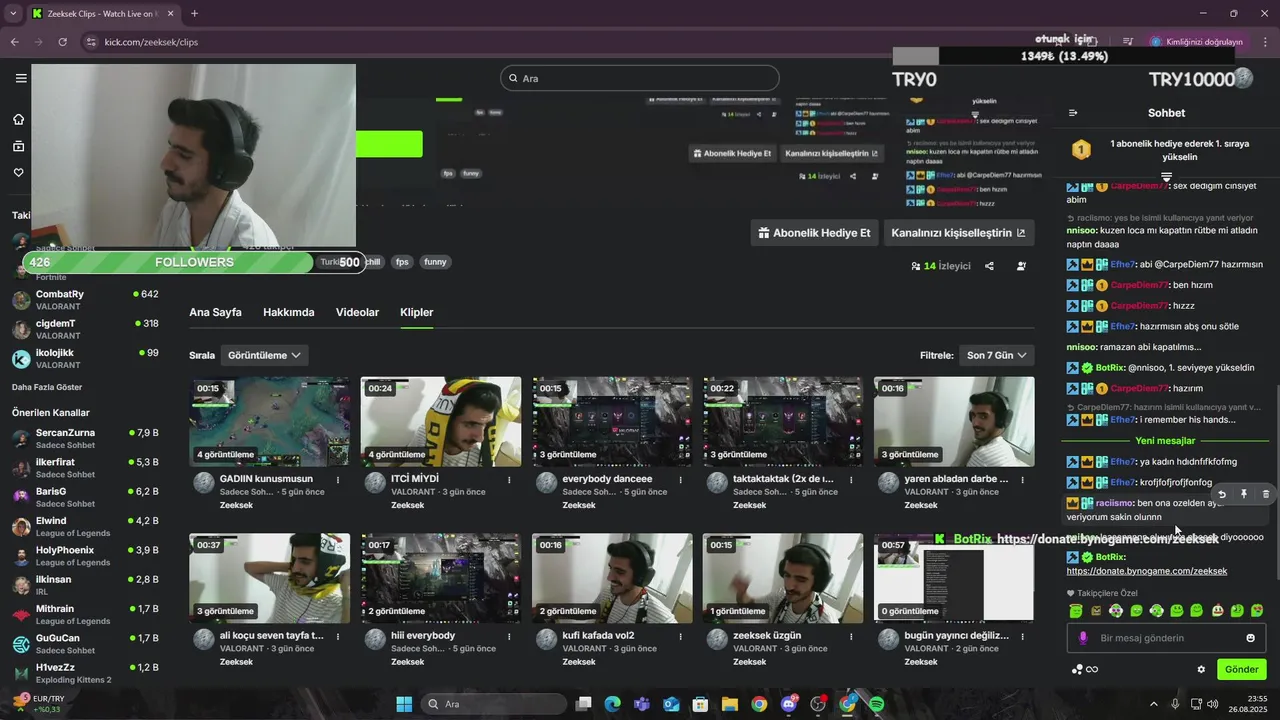Viewport: 1280px width, 720px height.
Task: Open the Son 7 Gün filter dropdown
Action: (x=995, y=355)
